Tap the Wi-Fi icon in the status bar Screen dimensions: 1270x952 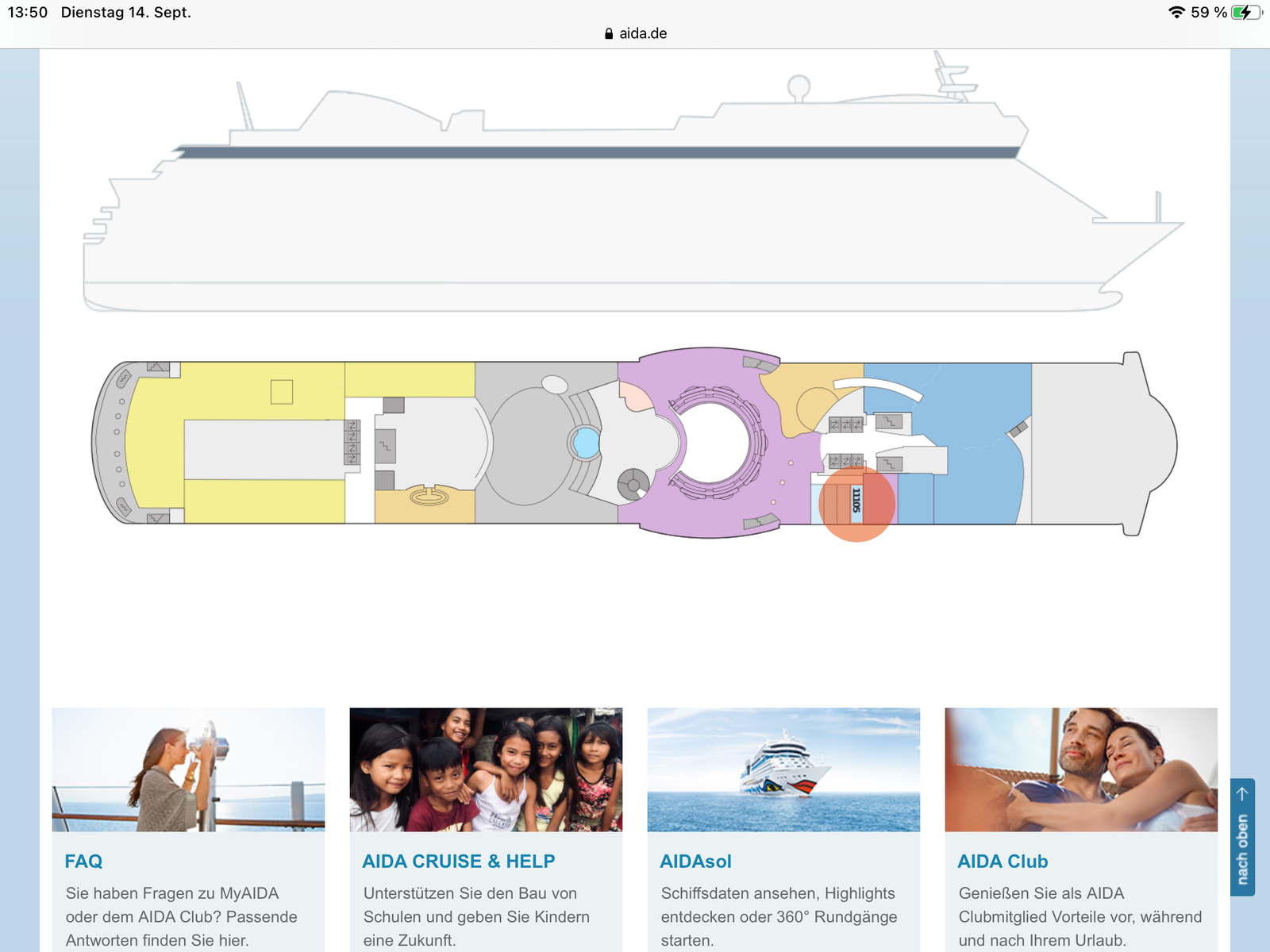pyautogui.click(x=1176, y=13)
